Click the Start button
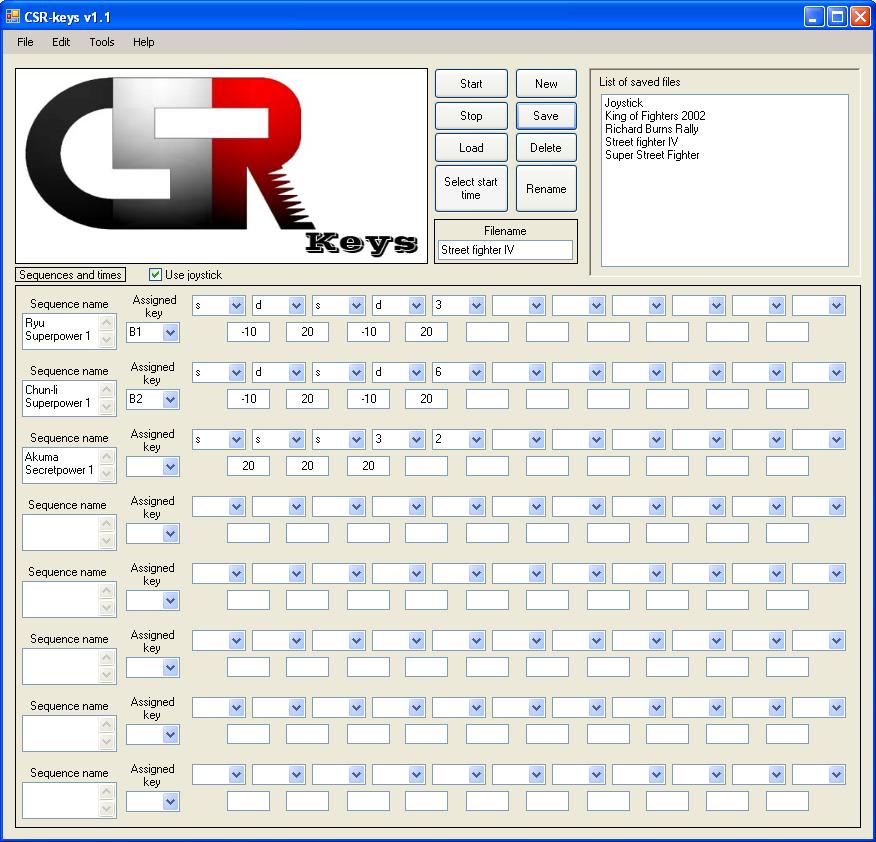 click(471, 84)
